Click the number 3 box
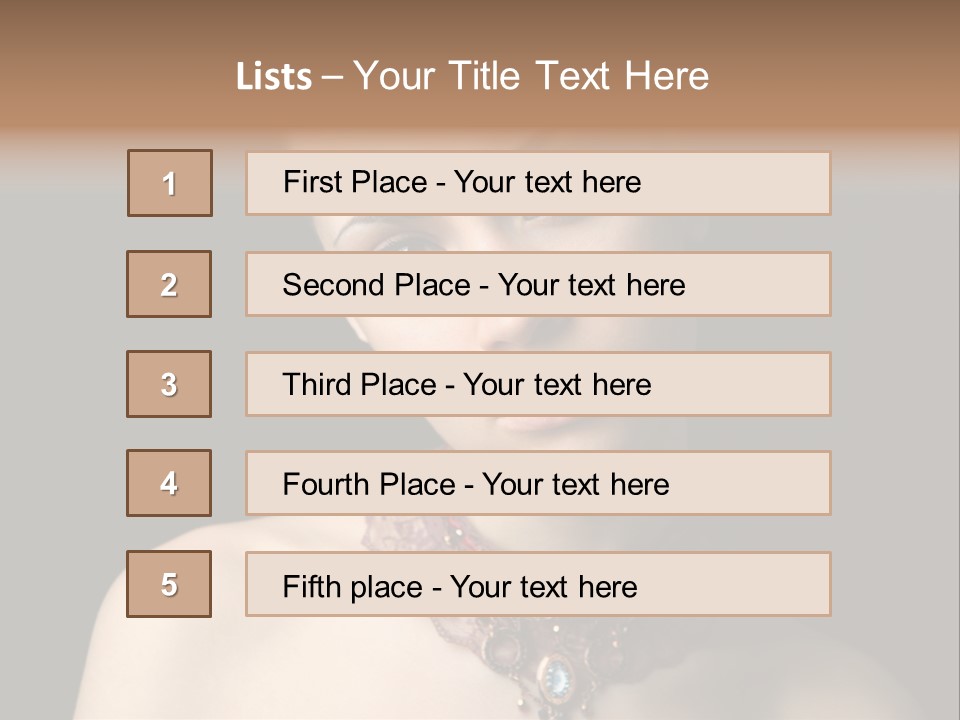960x720 pixels. [169, 384]
